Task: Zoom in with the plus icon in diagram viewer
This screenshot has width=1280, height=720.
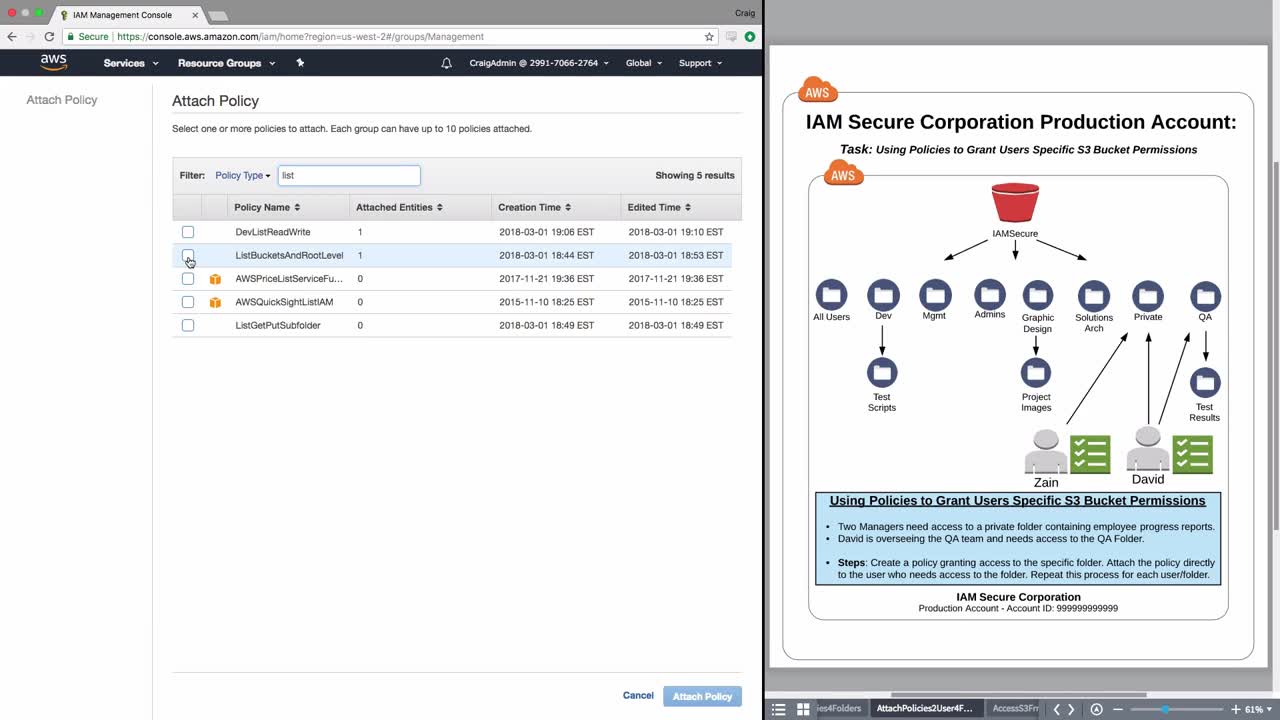Action: pos(1236,709)
